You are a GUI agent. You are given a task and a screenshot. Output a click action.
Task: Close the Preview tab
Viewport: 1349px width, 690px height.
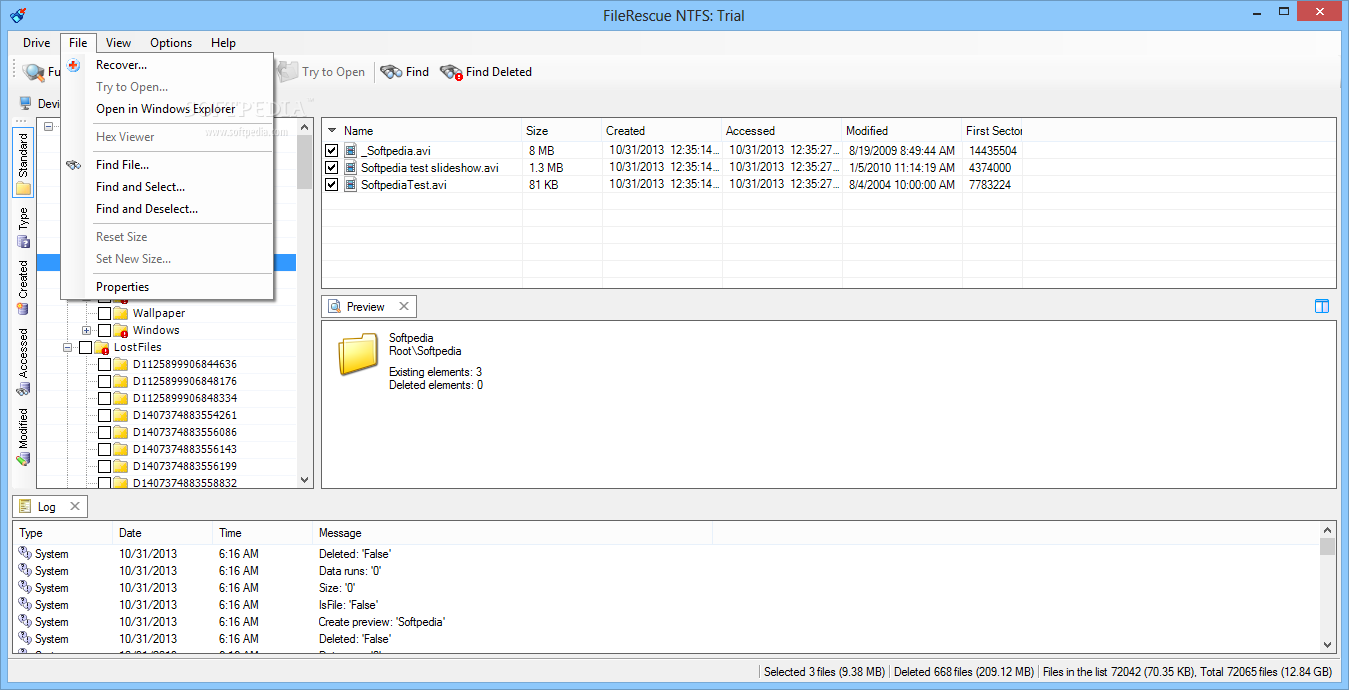(x=404, y=307)
